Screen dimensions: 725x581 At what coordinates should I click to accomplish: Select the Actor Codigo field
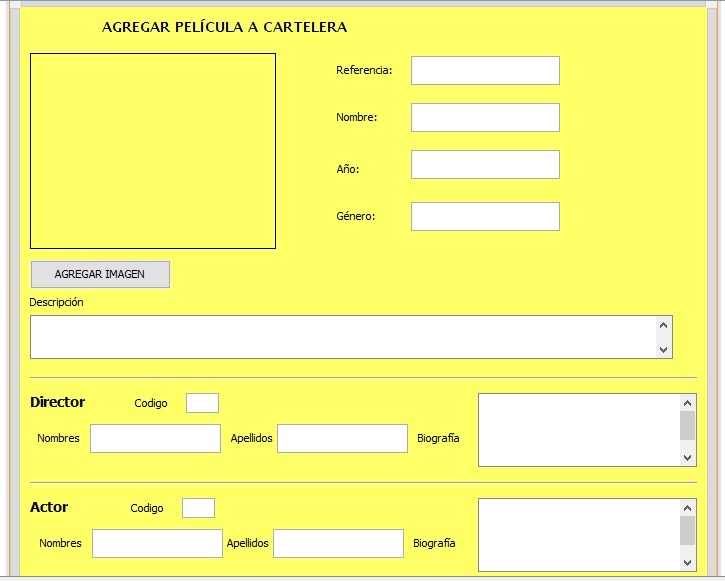(198, 508)
